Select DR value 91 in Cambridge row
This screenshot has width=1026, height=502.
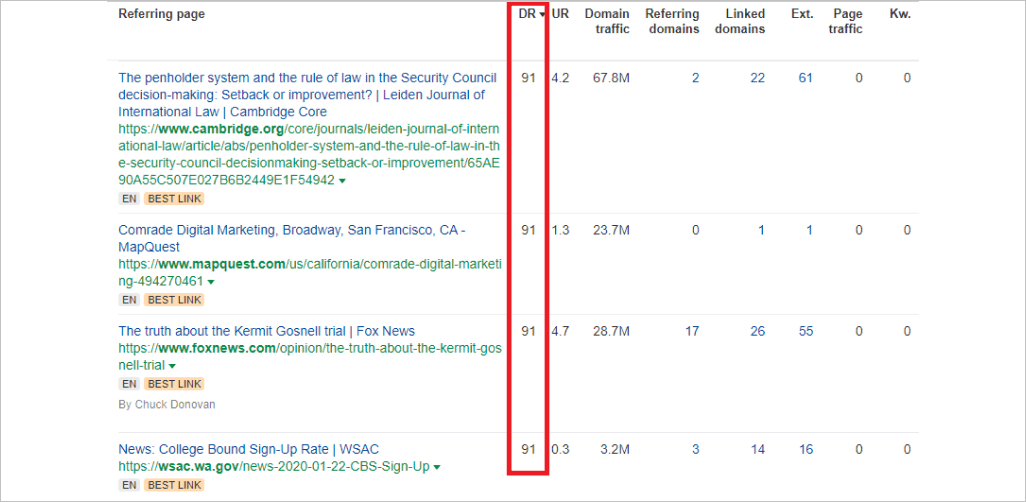528,79
